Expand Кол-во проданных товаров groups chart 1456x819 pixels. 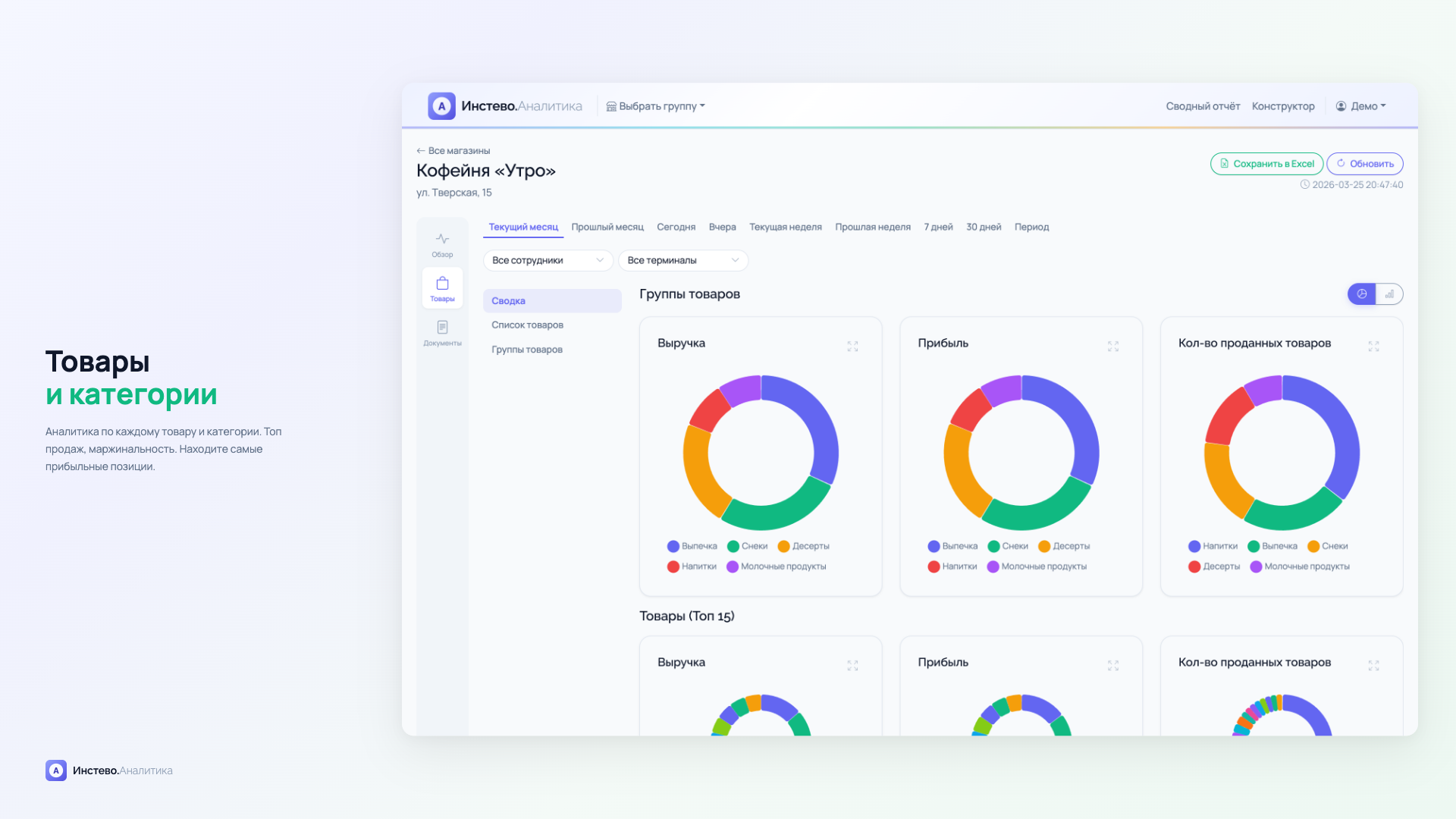(1373, 347)
